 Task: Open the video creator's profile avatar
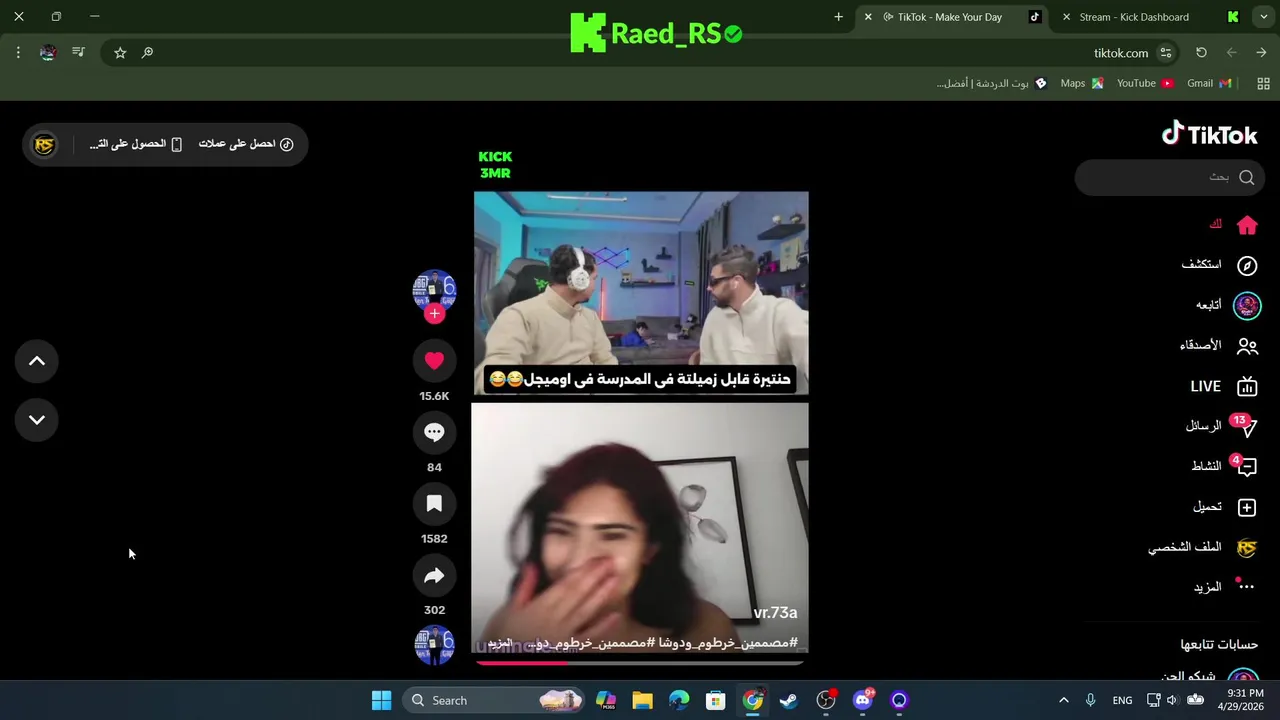click(434, 290)
